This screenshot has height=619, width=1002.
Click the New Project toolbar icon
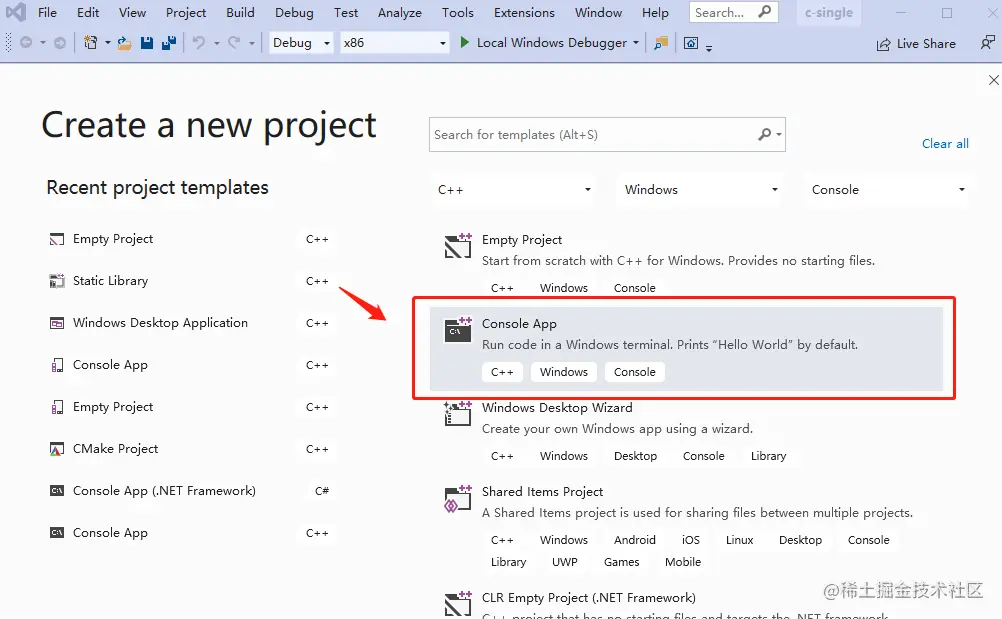90,43
